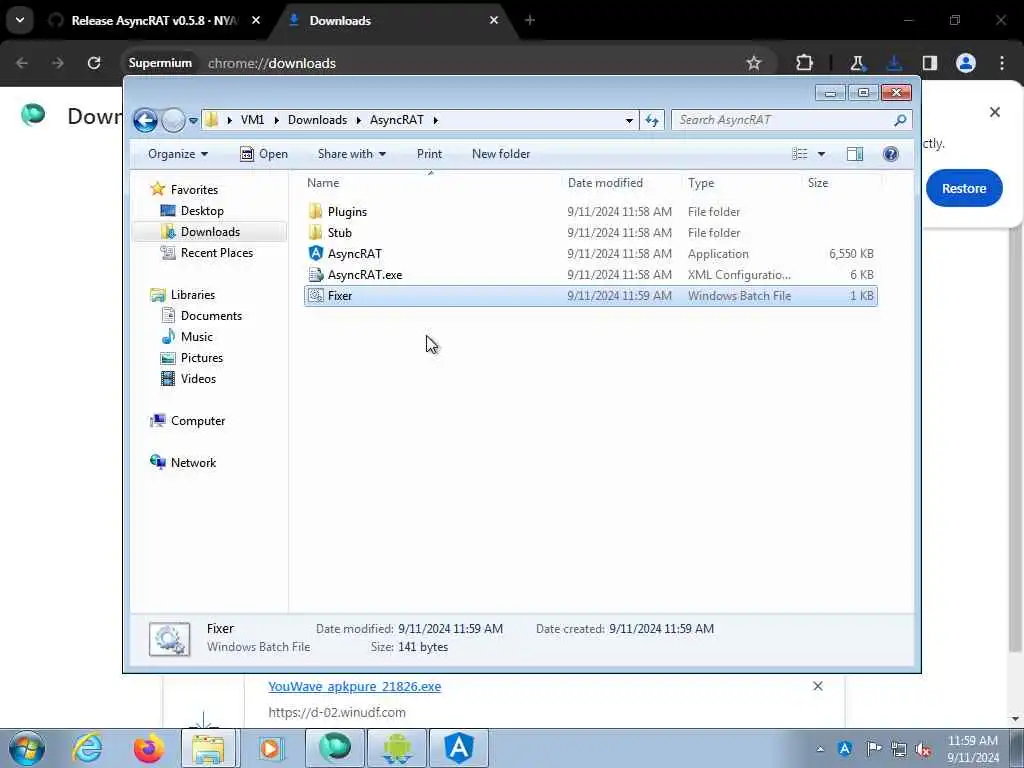Reload the browser page
This screenshot has width=1024, height=768.
(x=94, y=63)
